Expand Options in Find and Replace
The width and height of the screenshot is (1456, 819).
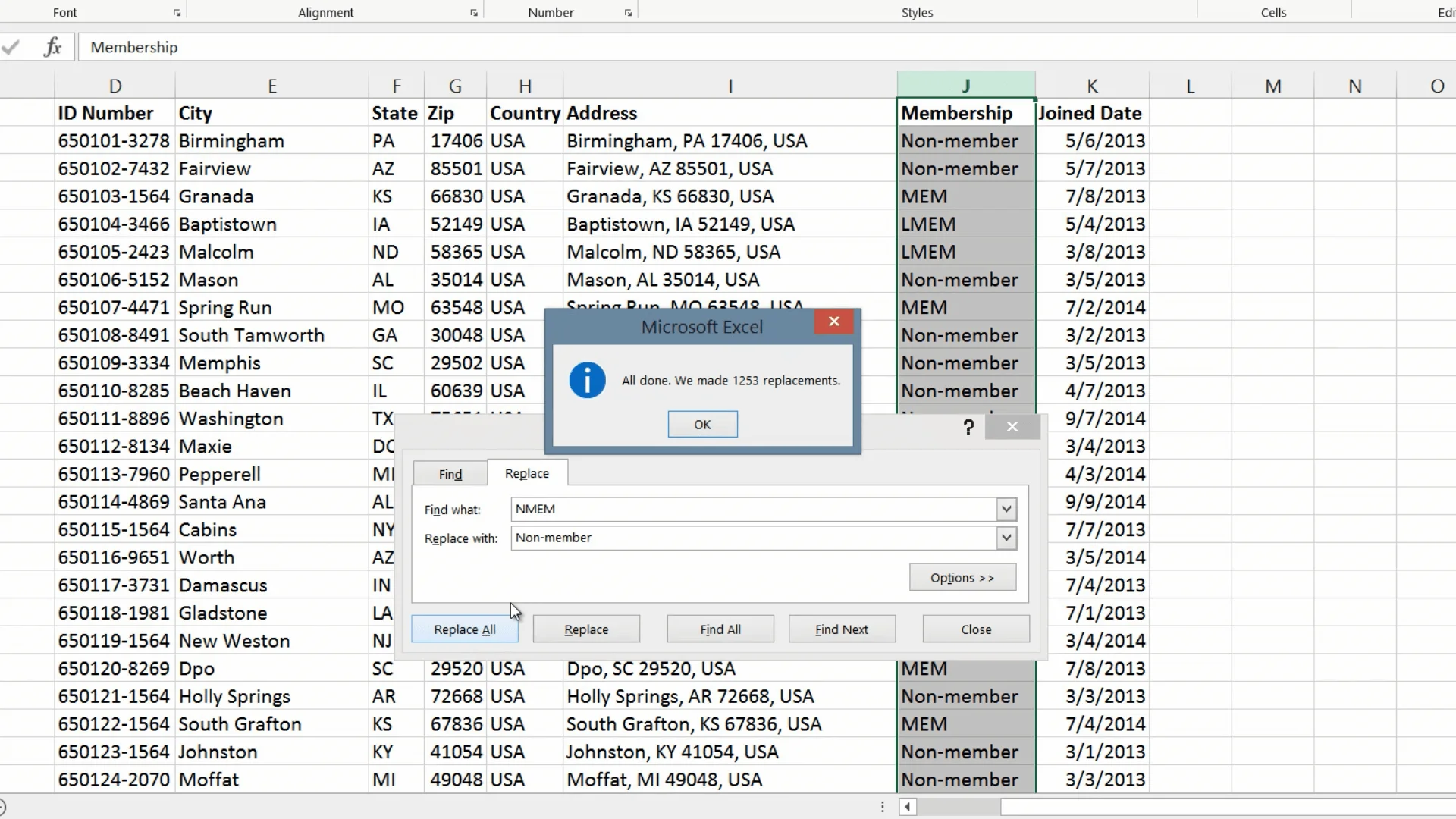pyautogui.click(x=962, y=578)
